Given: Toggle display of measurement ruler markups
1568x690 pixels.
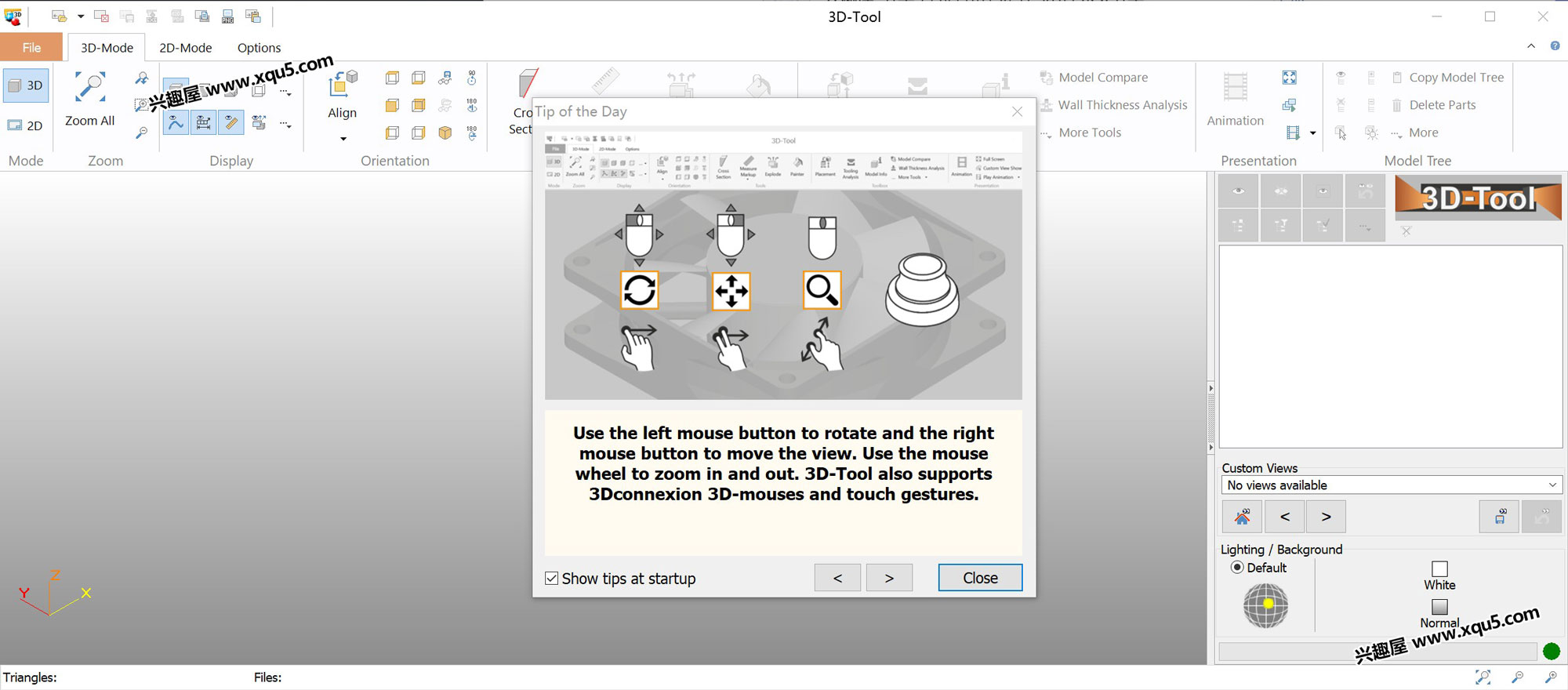Looking at the screenshot, I should [x=231, y=122].
